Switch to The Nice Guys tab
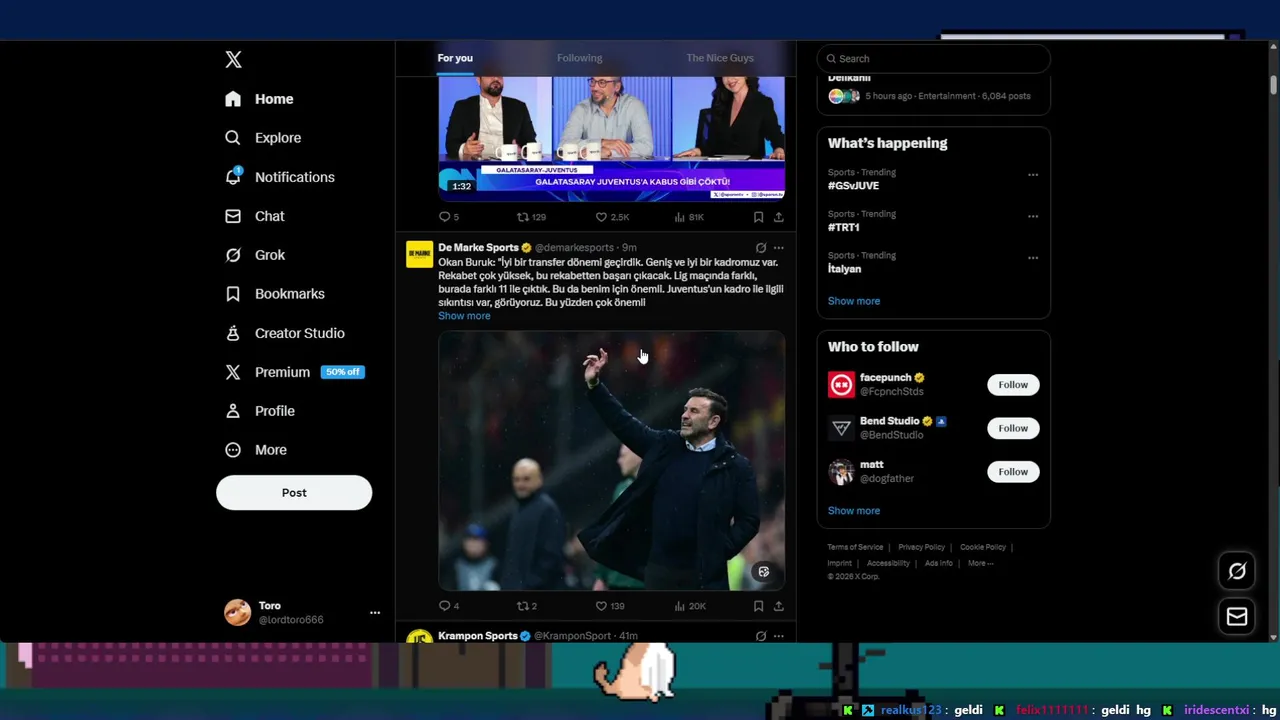The height and width of the screenshot is (720, 1280). coord(720,58)
